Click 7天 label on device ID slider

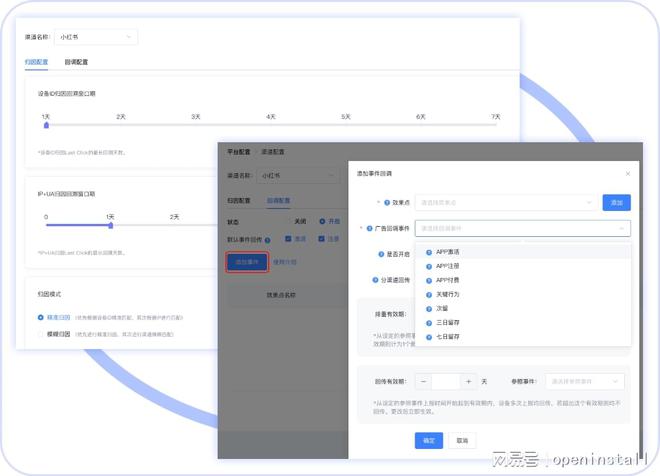[495, 117]
